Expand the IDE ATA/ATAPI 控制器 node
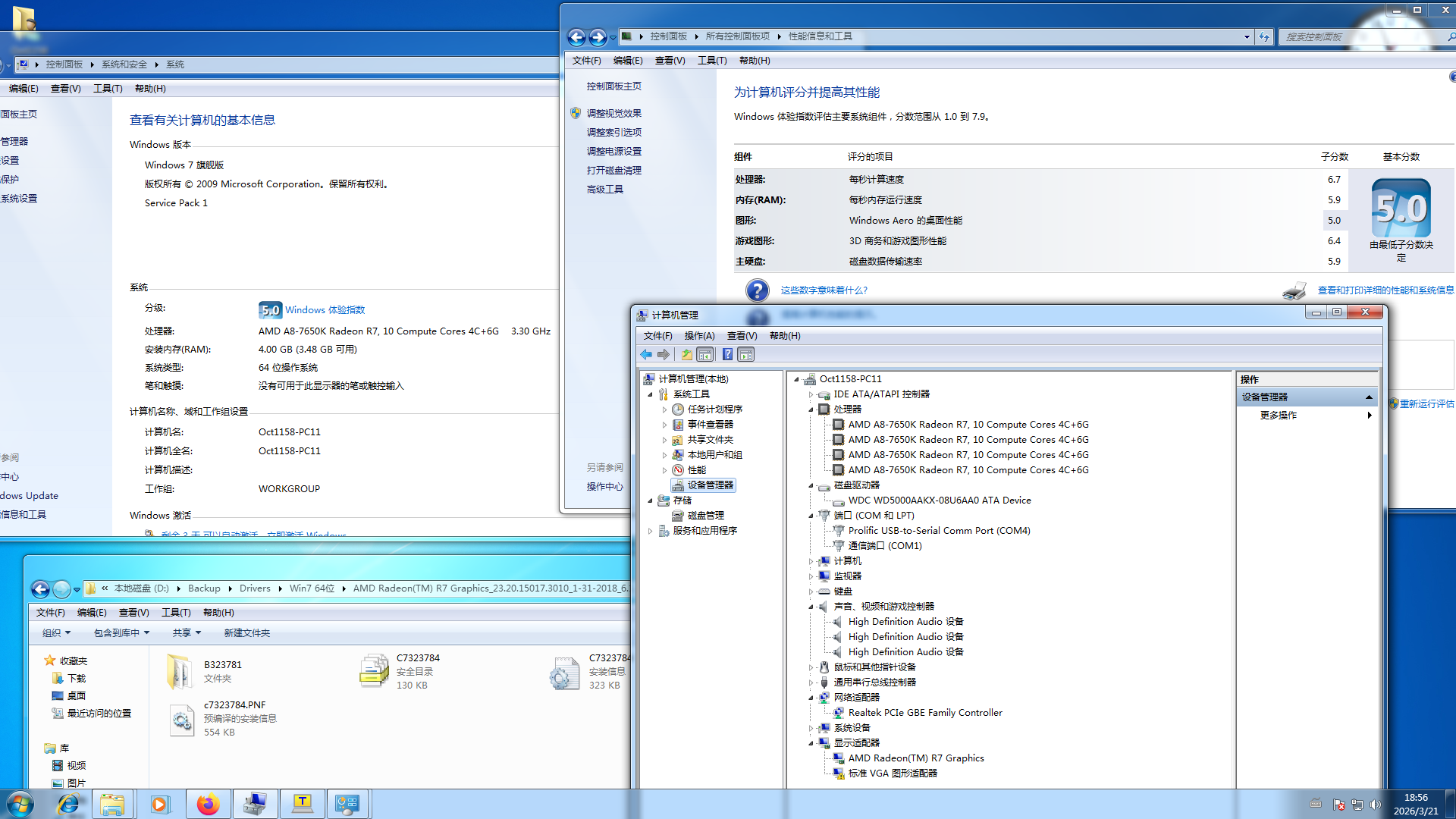This screenshot has height=819, width=1456. coord(811,394)
